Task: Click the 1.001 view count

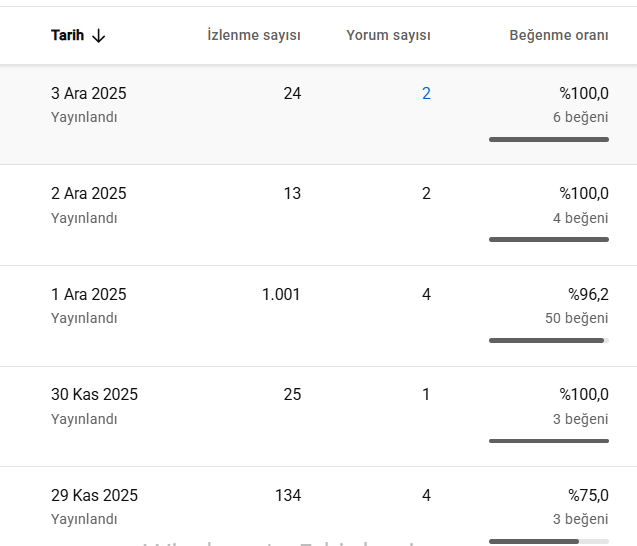Action: pyautogui.click(x=281, y=295)
